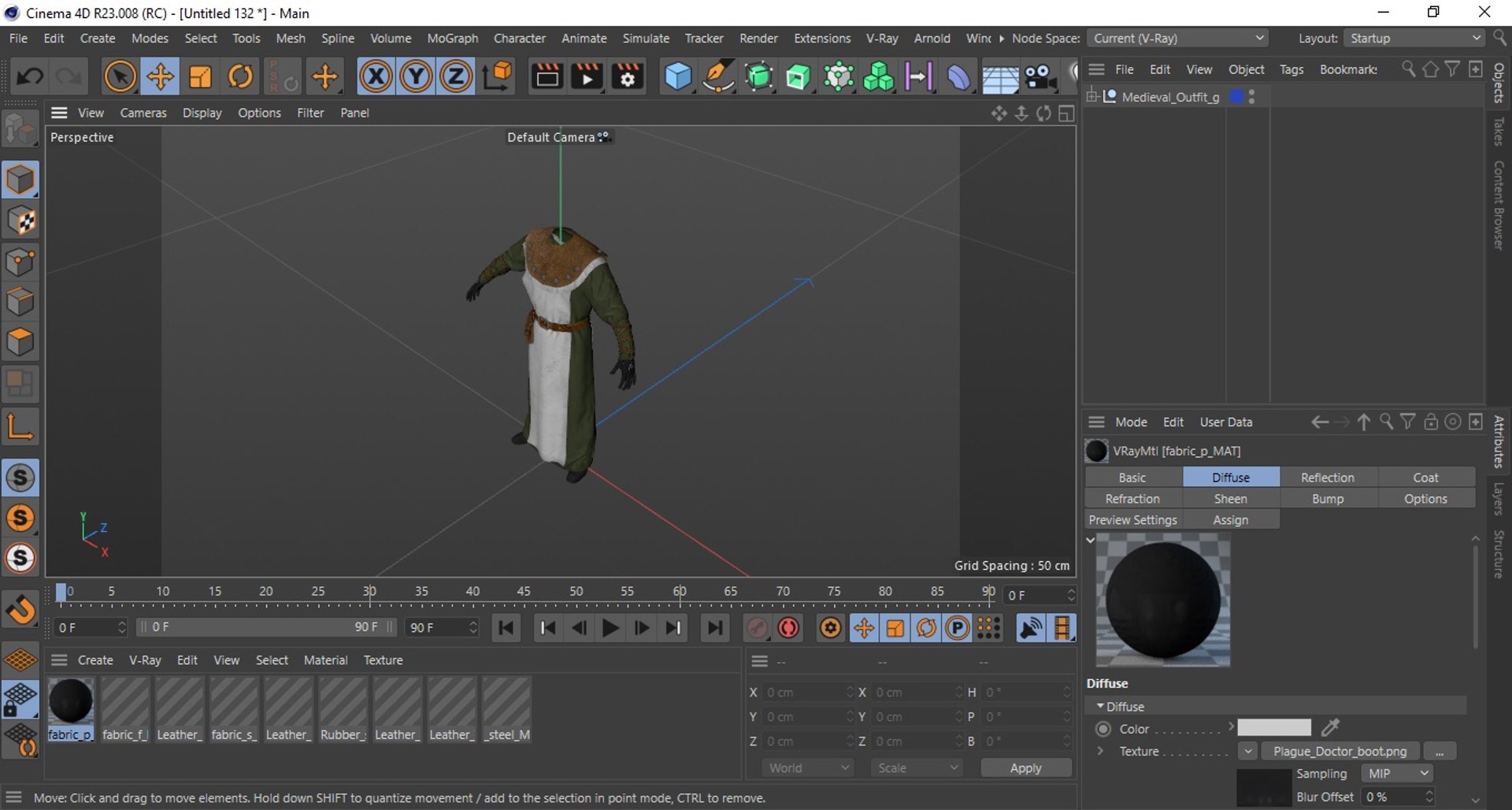Switch to Texture mode checkerboard icon
The width and height of the screenshot is (1512, 810).
coord(20,221)
